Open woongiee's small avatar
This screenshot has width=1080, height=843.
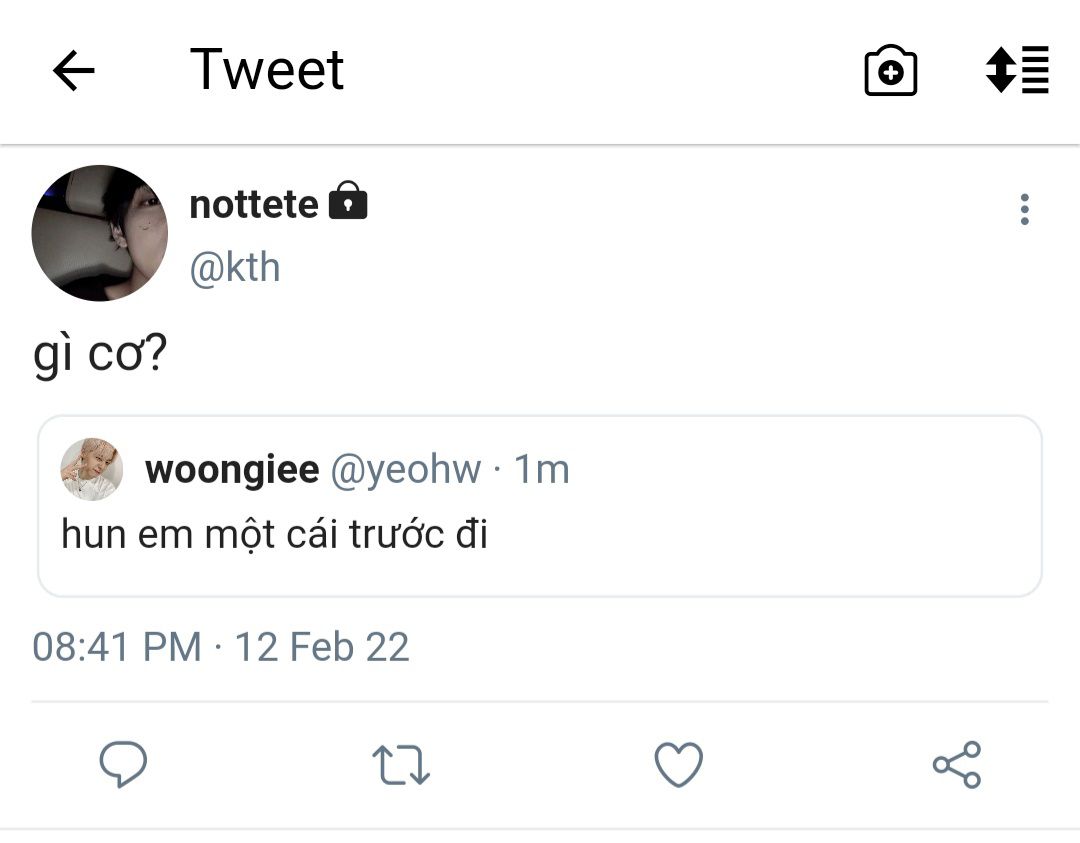point(92,469)
